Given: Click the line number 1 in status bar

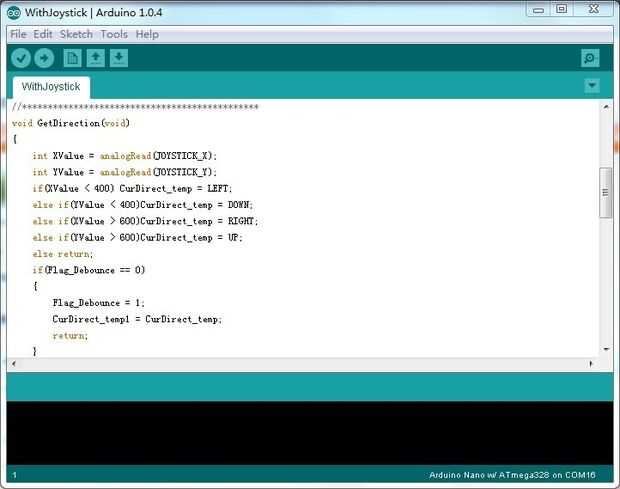Looking at the screenshot, I should click(15, 475).
